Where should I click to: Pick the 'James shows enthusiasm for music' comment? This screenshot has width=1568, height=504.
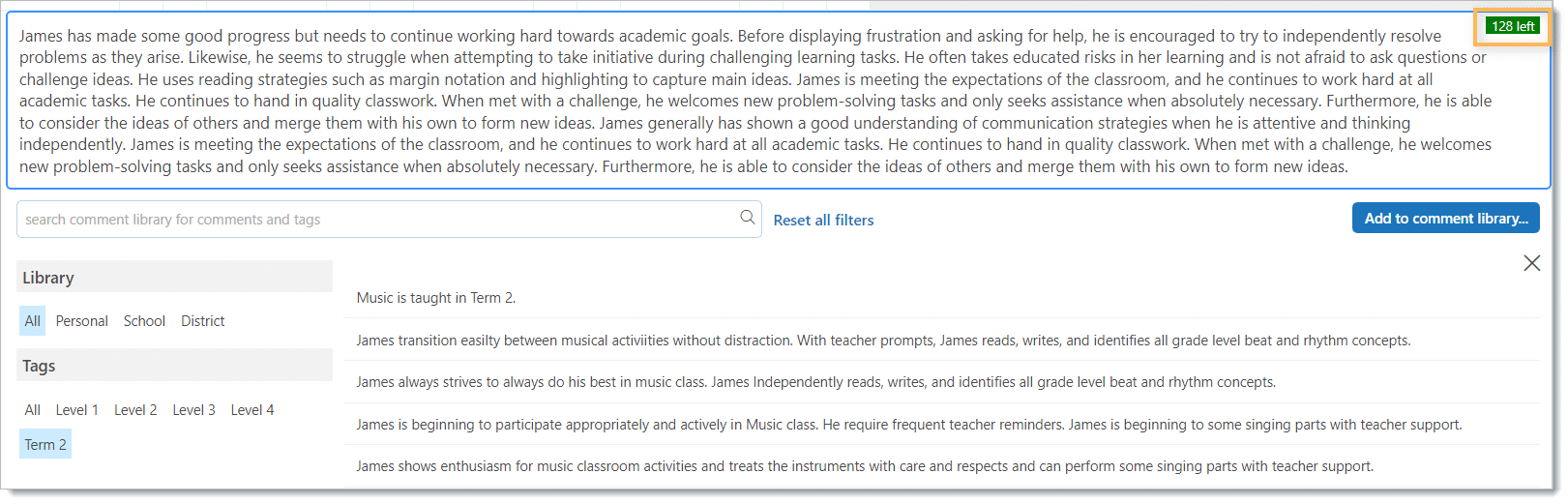pyautogui.click(x=864, y=466)
